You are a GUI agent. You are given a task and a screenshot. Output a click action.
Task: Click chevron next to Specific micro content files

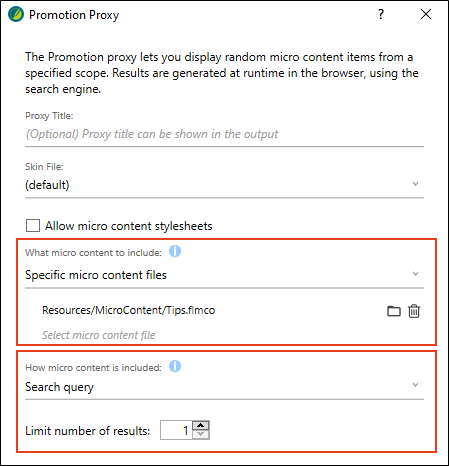[415, 274]
